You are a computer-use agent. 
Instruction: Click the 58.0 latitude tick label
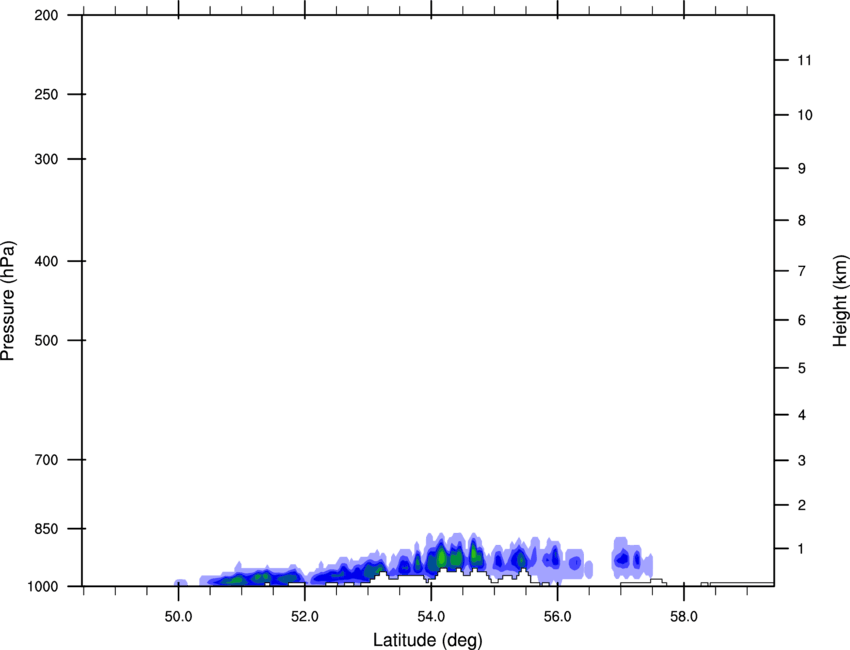684,617
